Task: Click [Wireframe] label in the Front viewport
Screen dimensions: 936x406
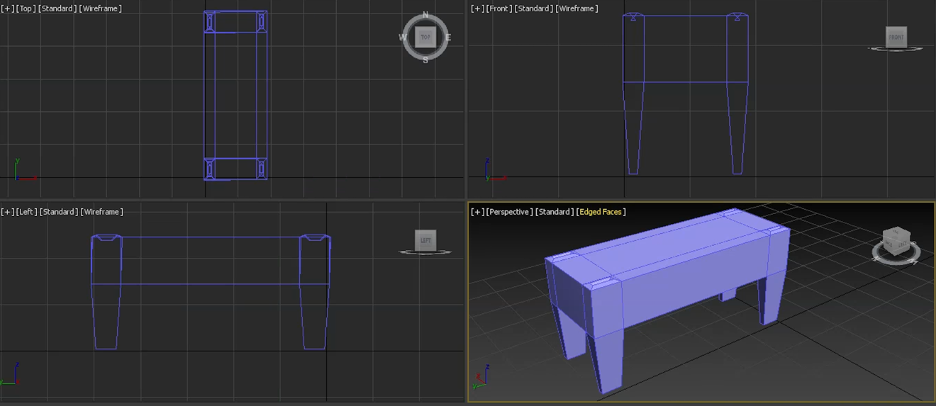Action: tap(577, 9)
